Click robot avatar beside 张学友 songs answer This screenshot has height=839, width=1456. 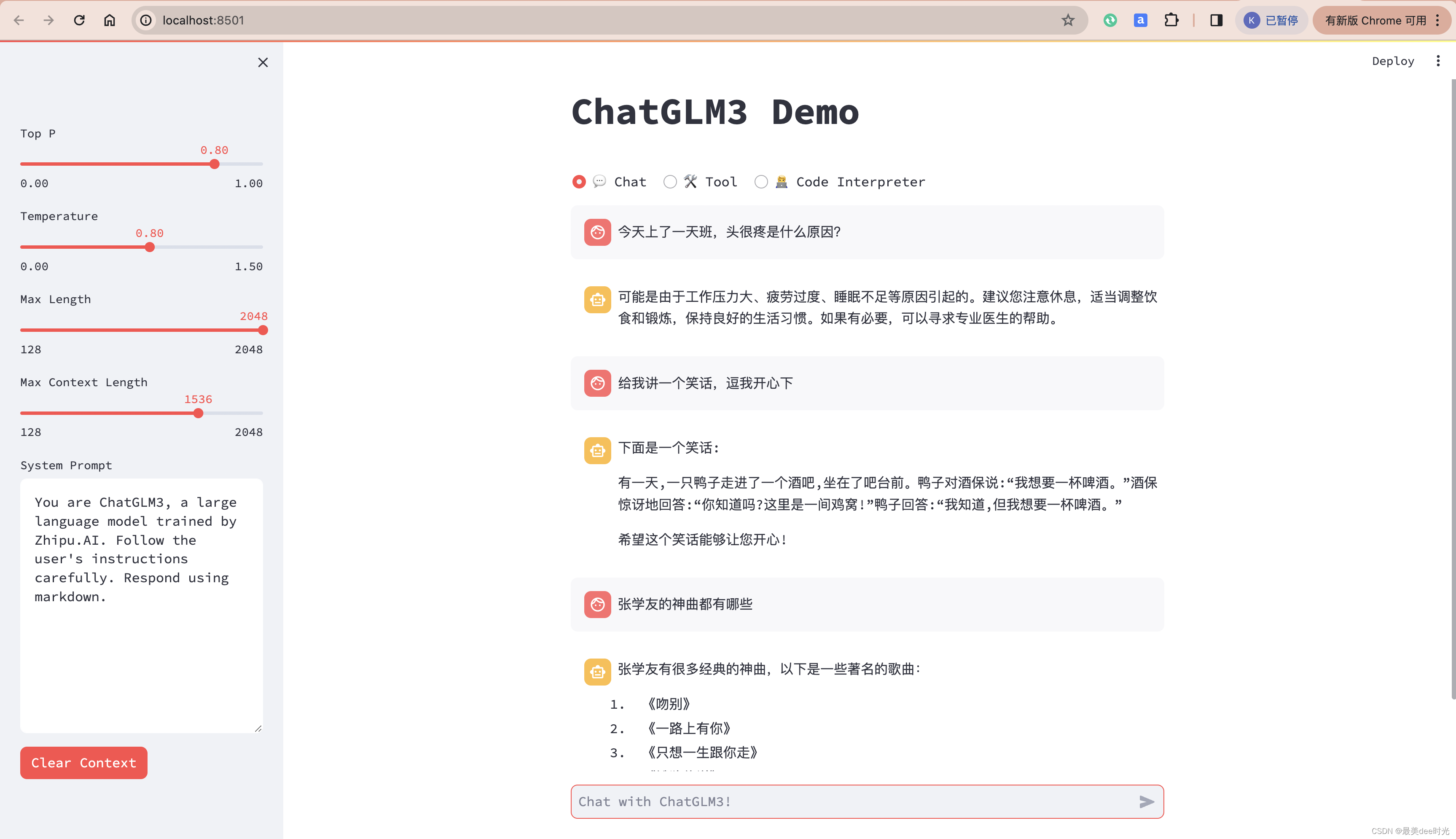[597, 672]
